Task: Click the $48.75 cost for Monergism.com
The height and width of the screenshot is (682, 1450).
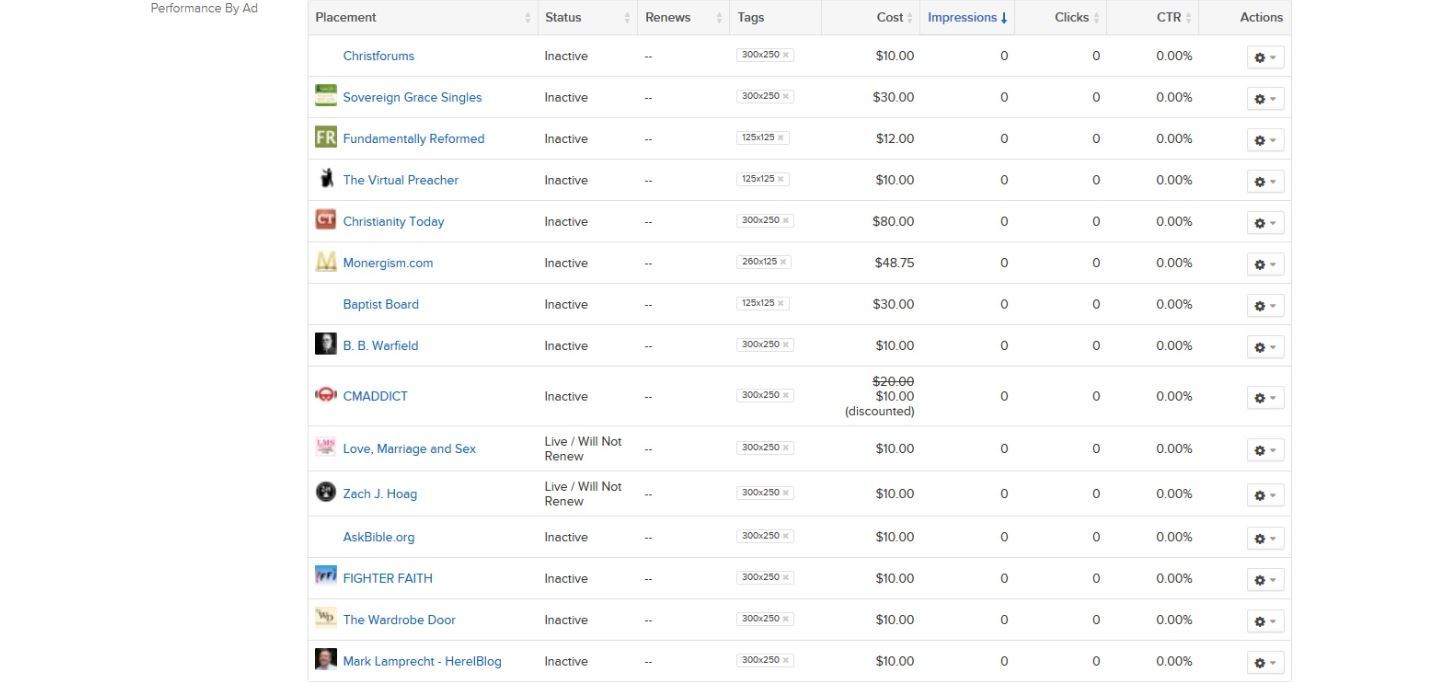Action: tap(894, 263)
